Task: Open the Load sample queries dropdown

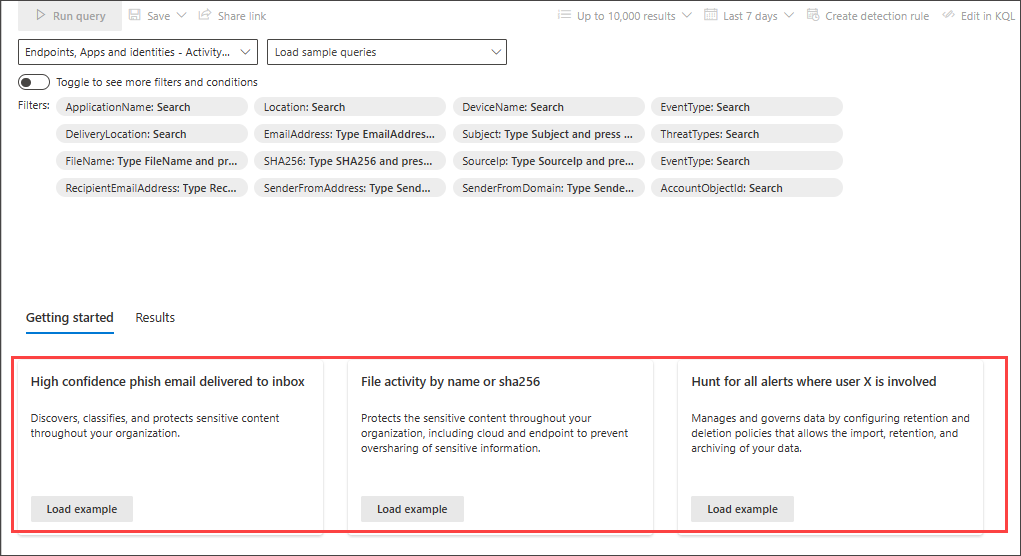Action: click(387, 52)
